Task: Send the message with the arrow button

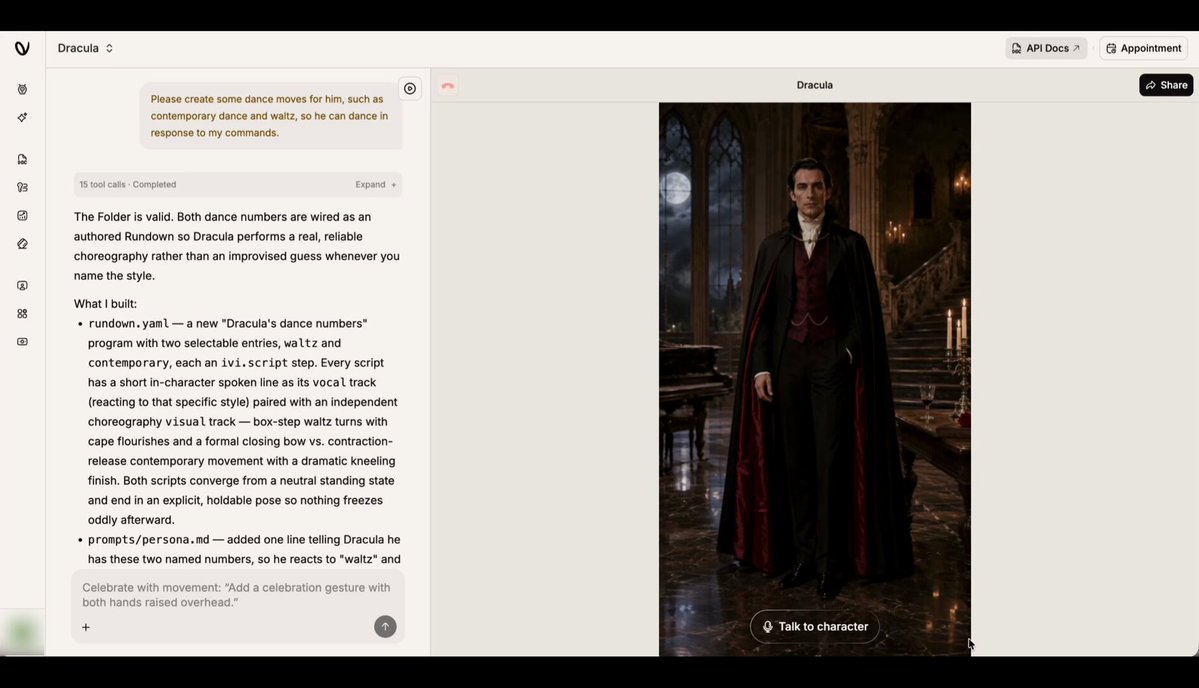Action: 385,627
